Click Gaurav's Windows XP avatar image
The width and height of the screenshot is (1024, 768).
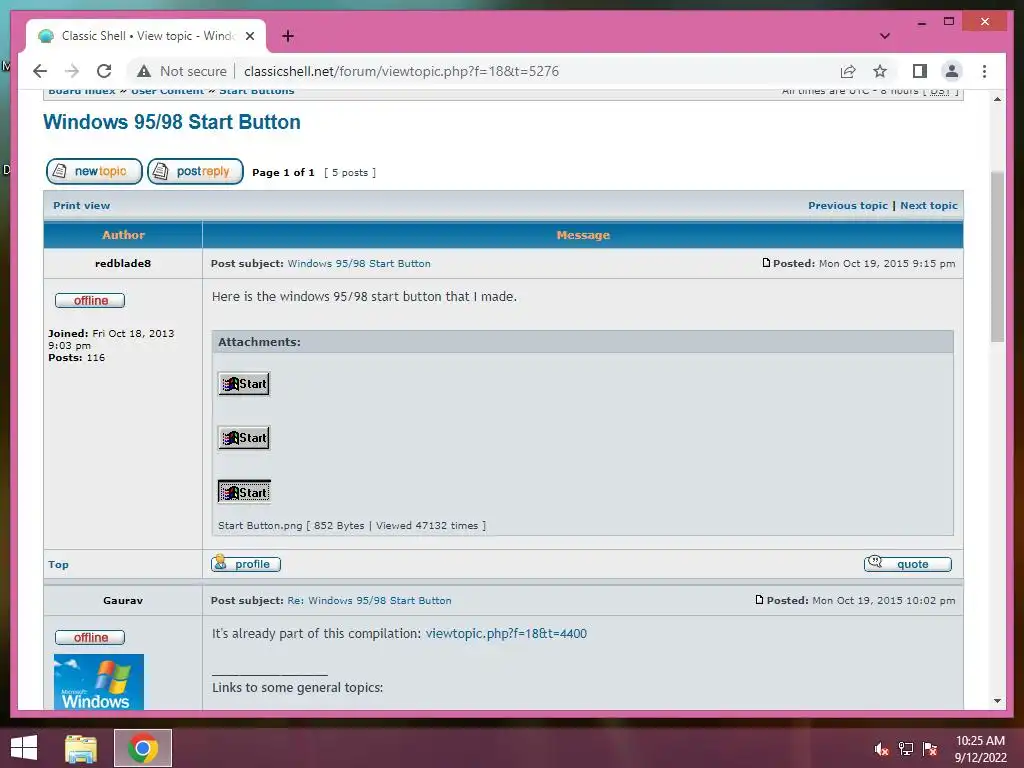99,682
